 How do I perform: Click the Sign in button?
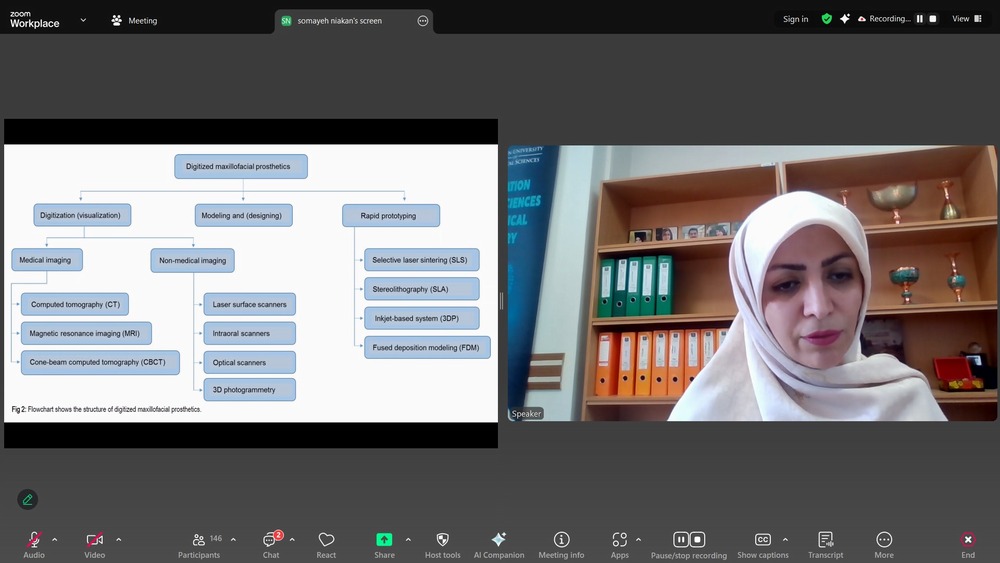pyautogui.click(x=795, y=19)
